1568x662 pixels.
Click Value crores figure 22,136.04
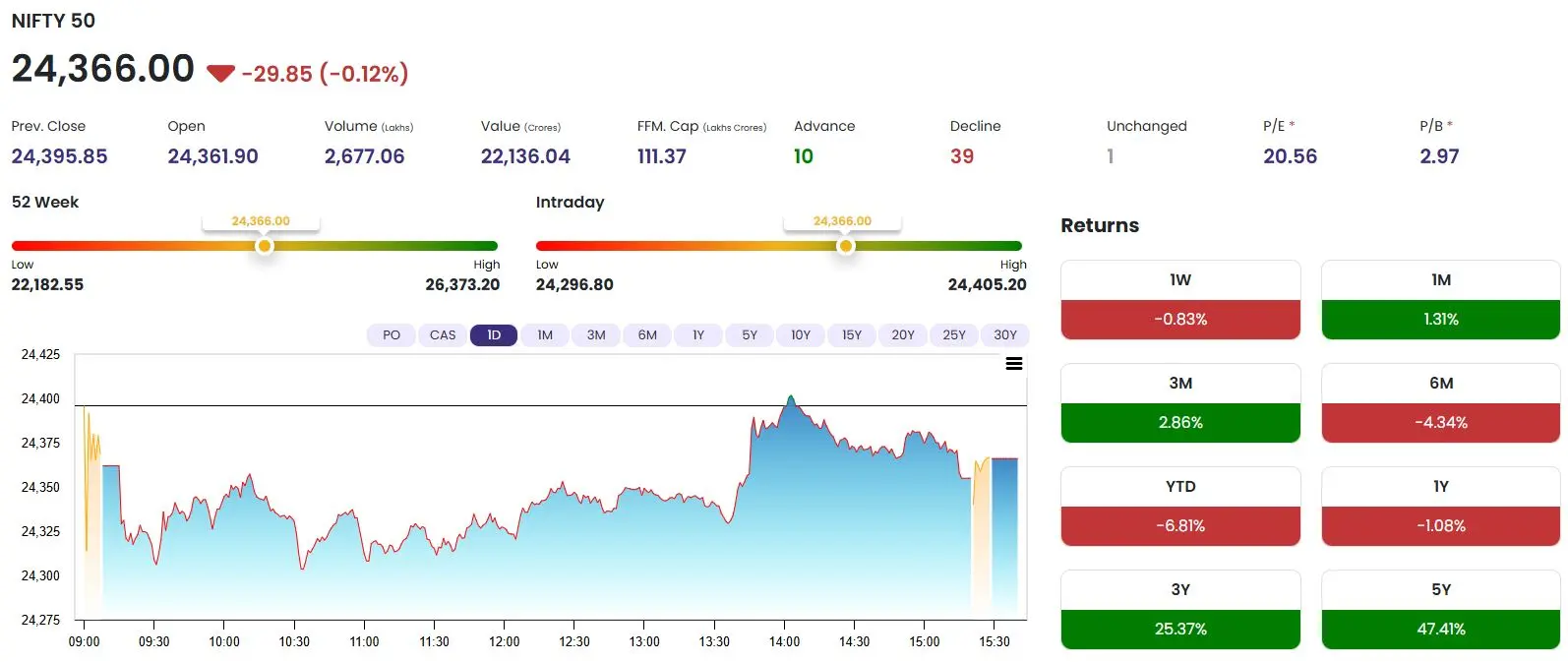click(525, 156)
